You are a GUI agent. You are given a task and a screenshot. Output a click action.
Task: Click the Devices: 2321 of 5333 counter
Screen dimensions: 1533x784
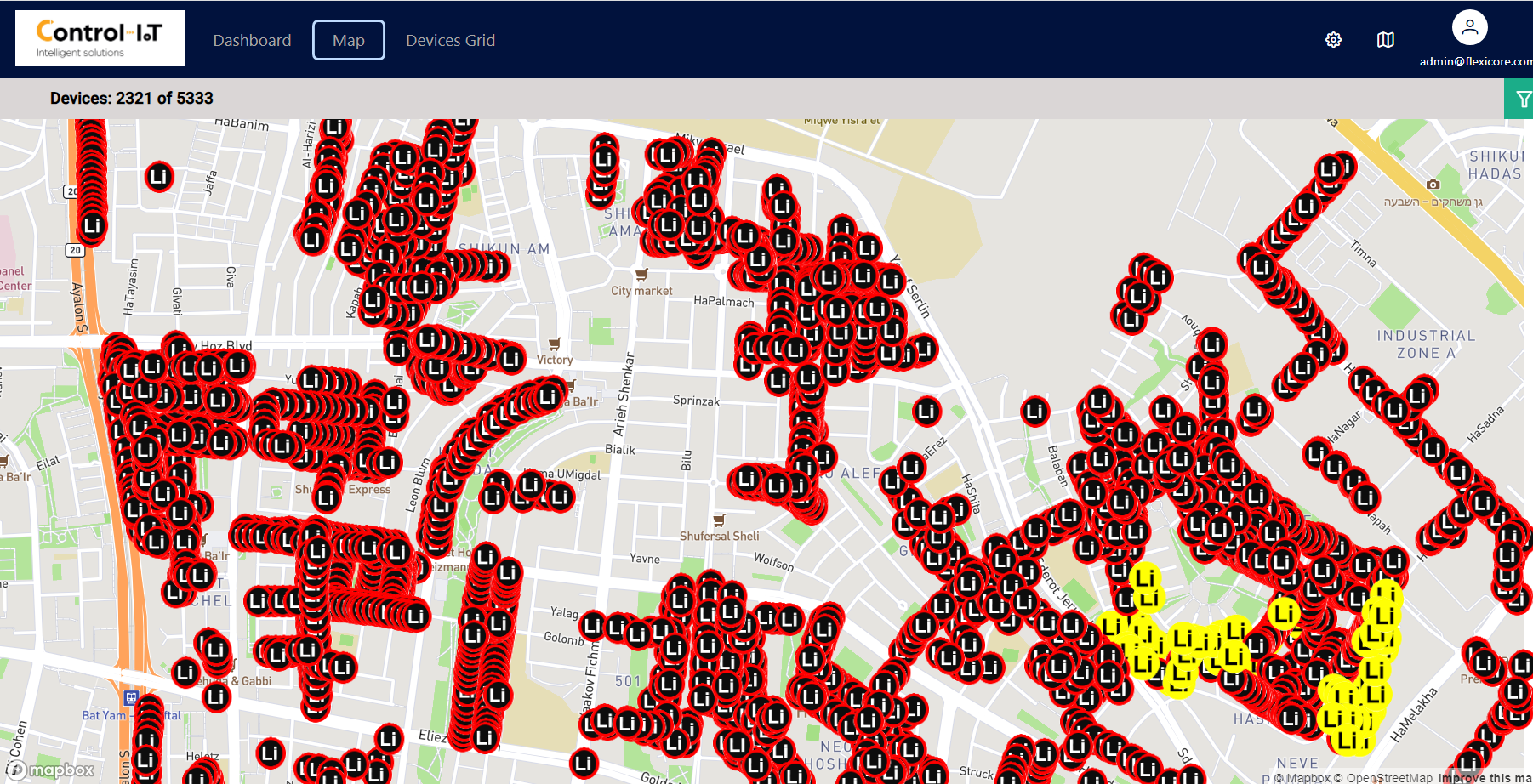132,98
